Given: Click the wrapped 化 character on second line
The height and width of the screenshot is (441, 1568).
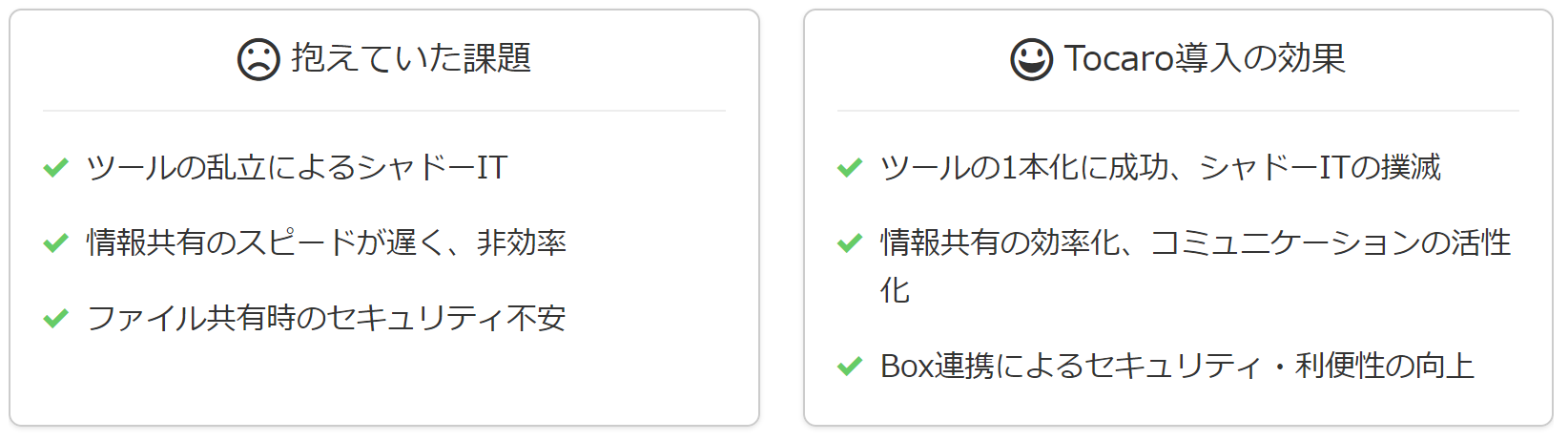Looking at the screenshot, I should coord(895,289).
